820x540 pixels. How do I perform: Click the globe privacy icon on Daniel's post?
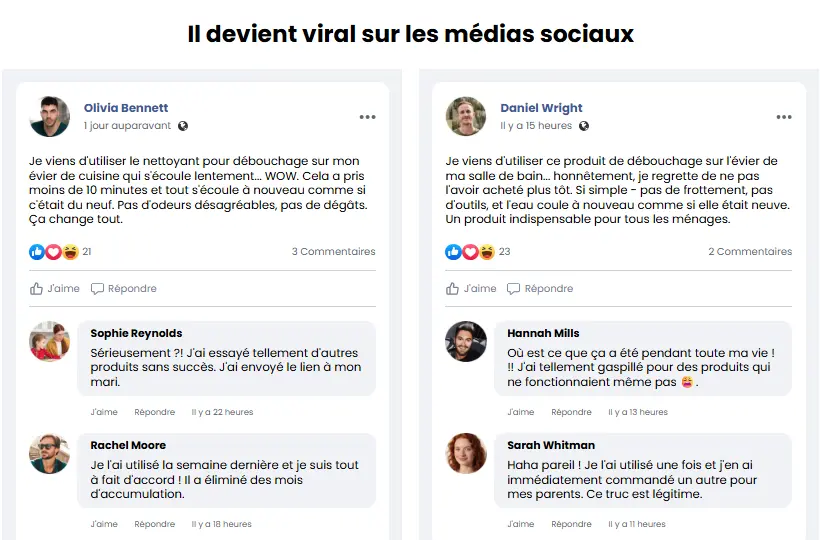(x=584, y=126)
